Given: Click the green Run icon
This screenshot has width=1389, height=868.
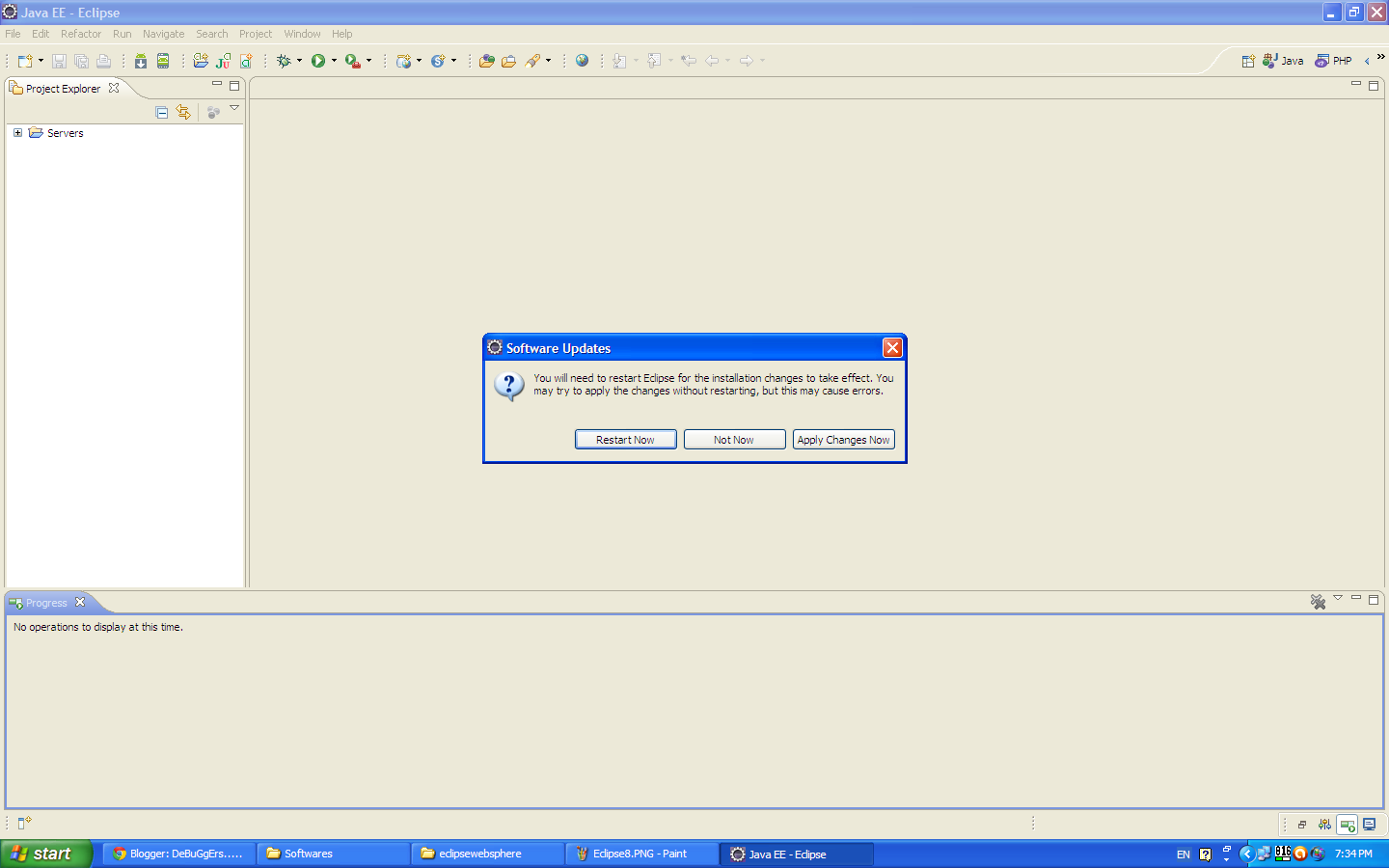Looking at the screenshot, I should pyautogui.click(x=318, y=61).
